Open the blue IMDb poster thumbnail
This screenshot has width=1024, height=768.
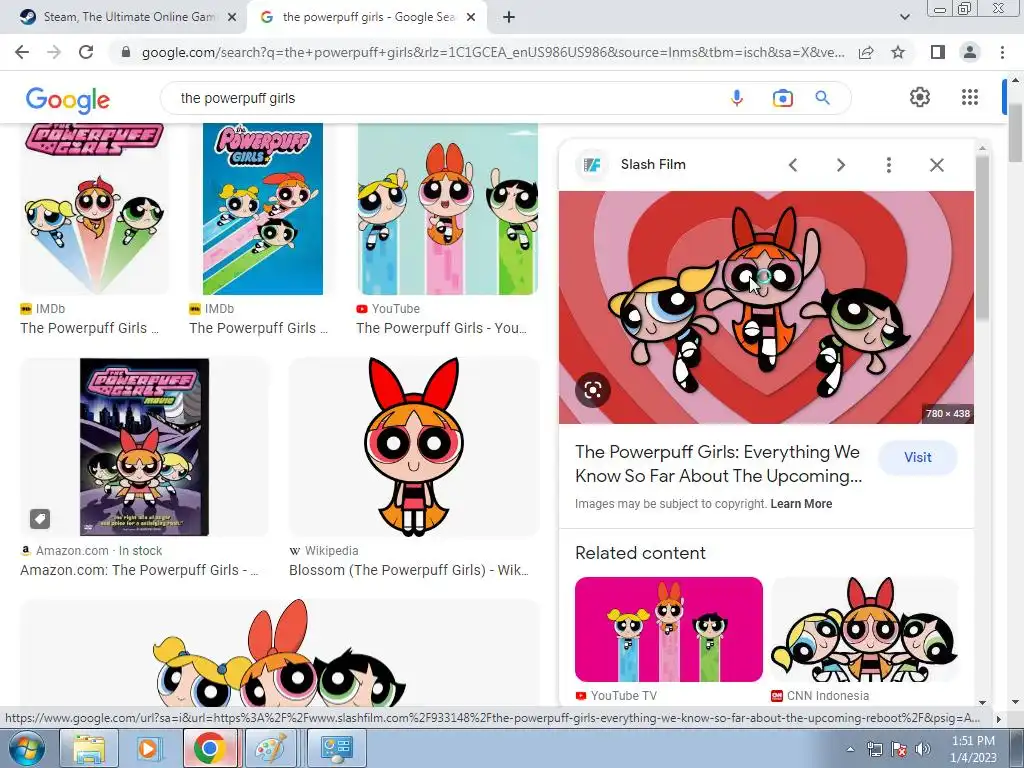click(x=263, y=209)
